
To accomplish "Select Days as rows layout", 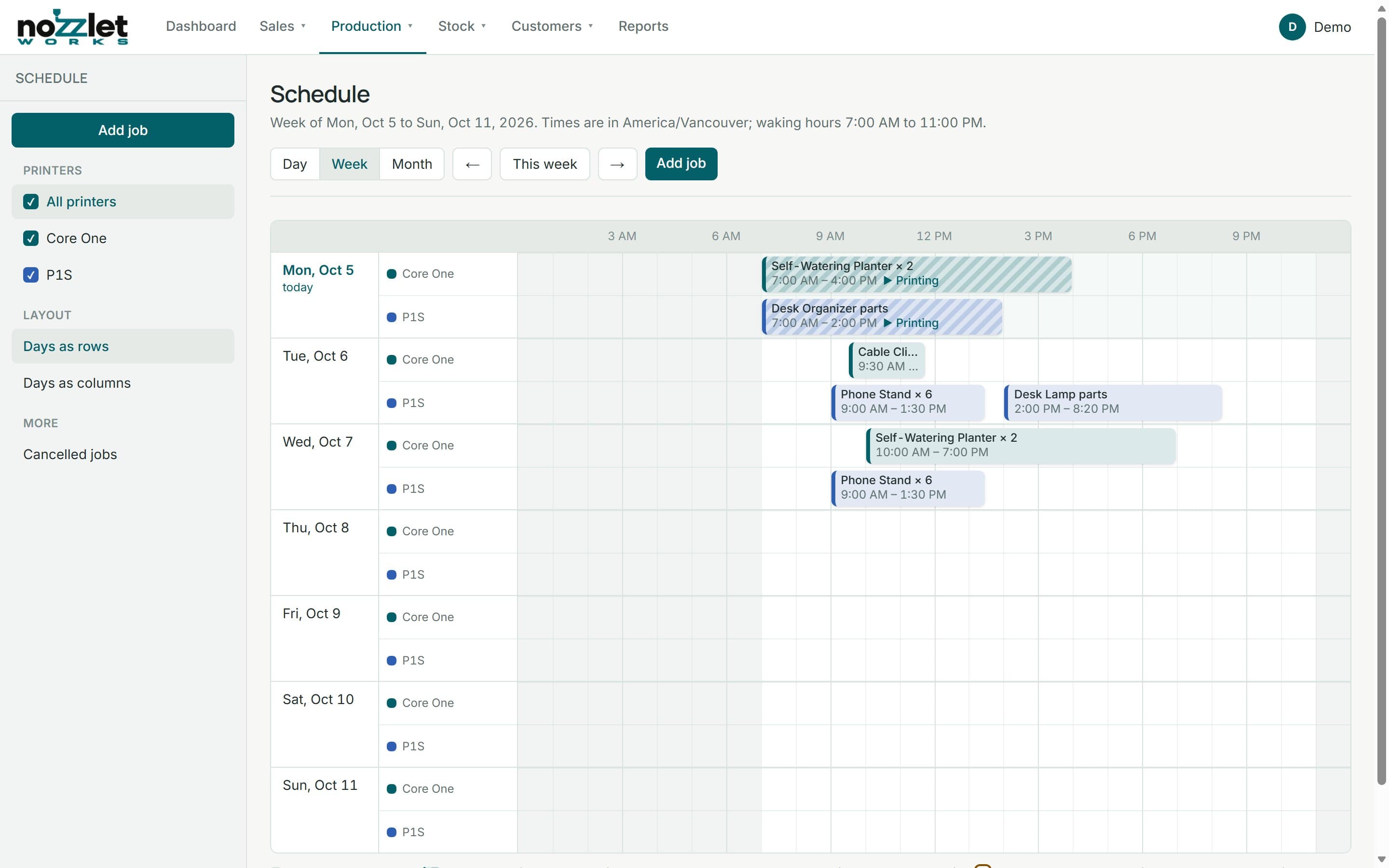I will click(x=123, y=346).
